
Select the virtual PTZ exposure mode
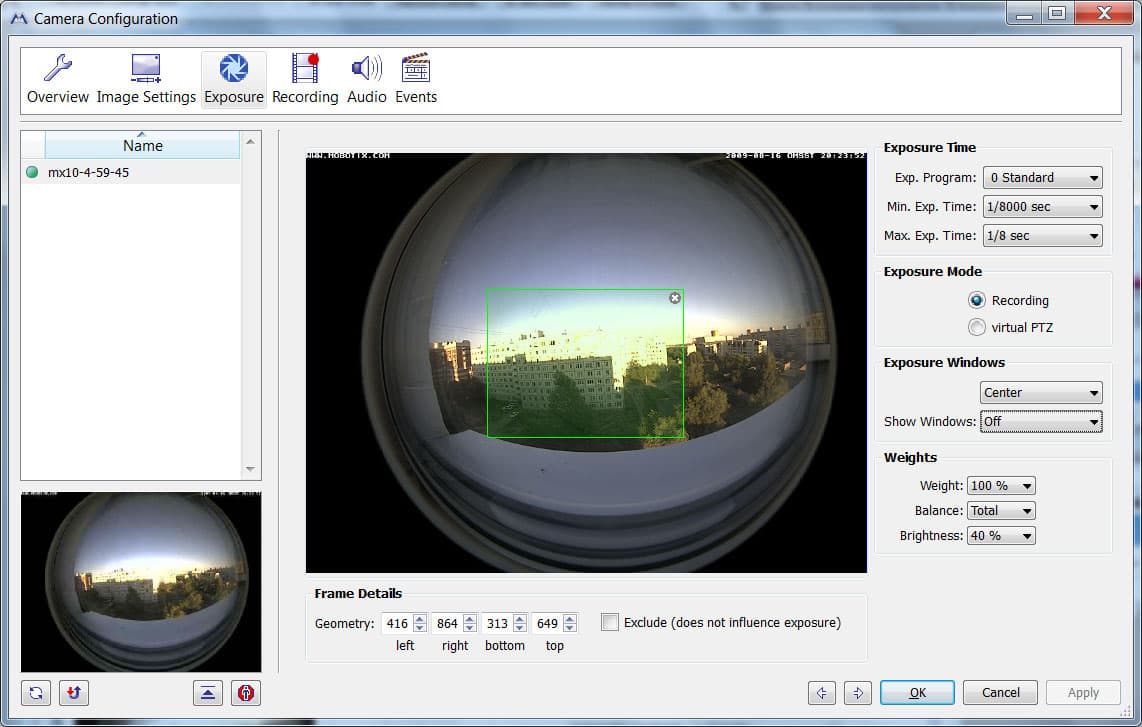(x=977, y=327)
